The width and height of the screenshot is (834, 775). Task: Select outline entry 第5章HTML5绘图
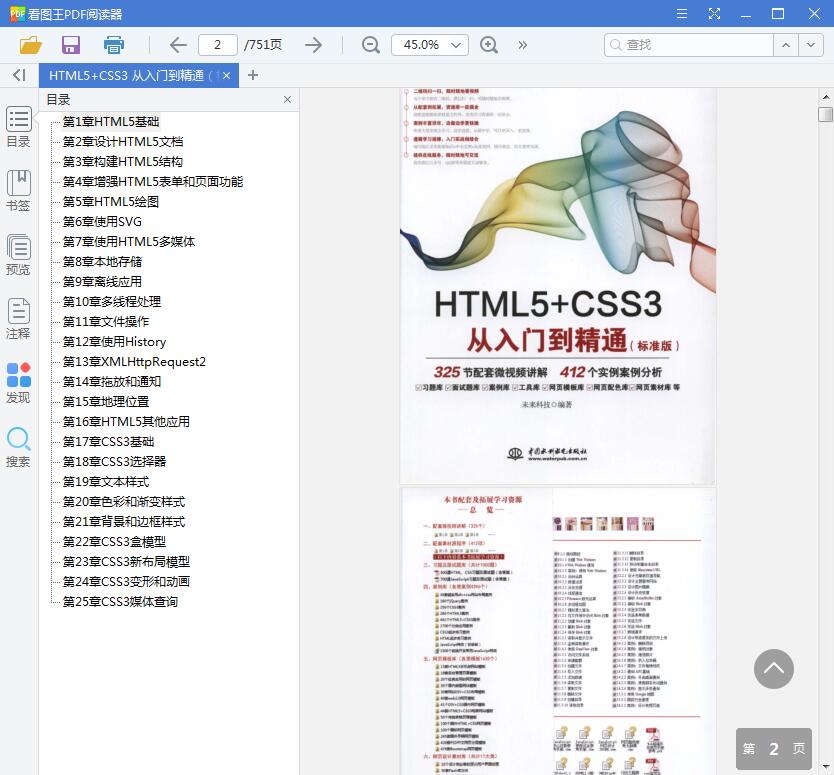[x=111, y=202]
